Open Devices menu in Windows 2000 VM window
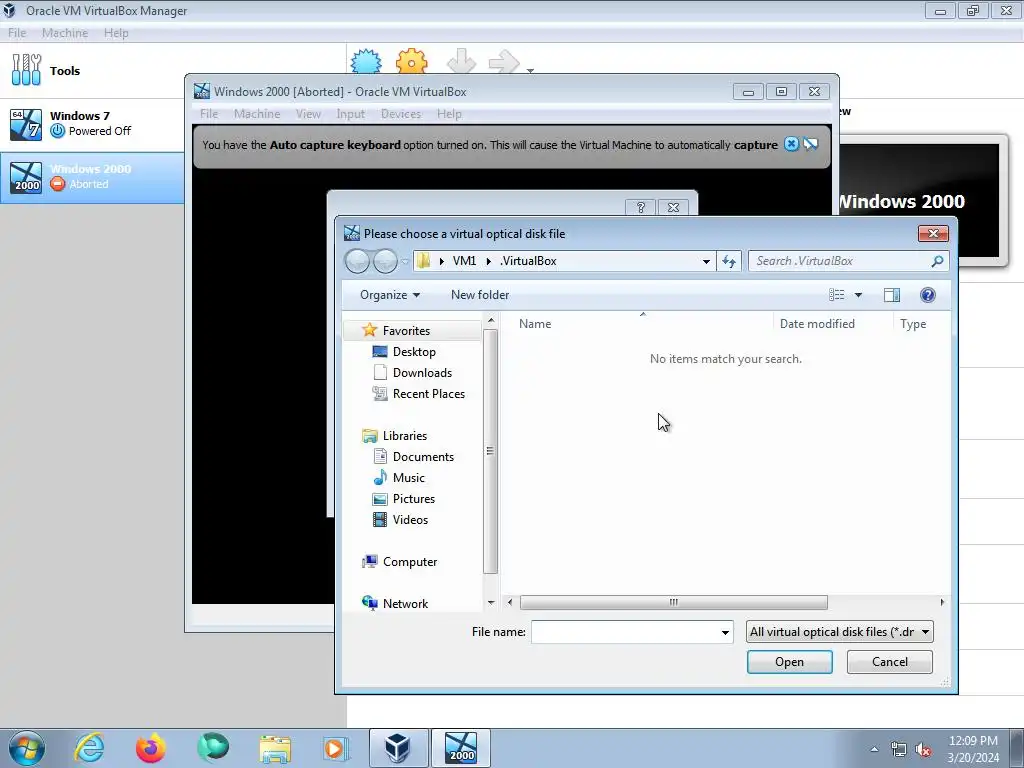The width and height of the screenshot is (1024, 768). [x=401, y=114]
